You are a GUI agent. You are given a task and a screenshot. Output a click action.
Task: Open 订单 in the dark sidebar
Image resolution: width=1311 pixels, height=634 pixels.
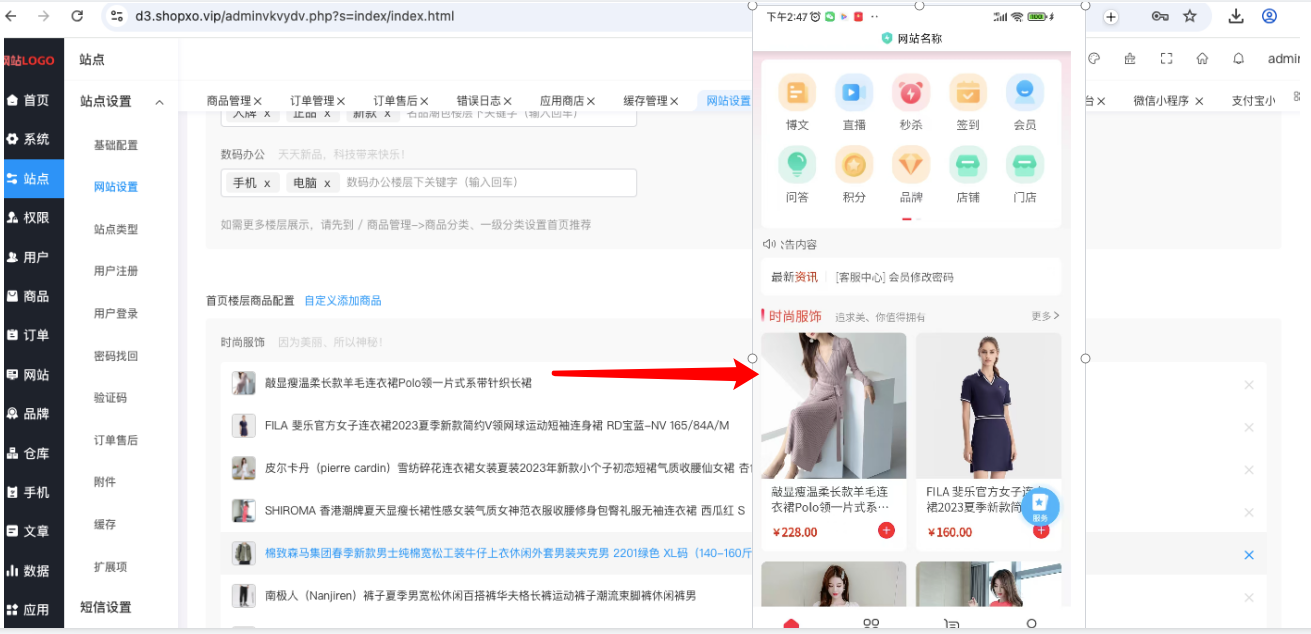pos(32,335)
